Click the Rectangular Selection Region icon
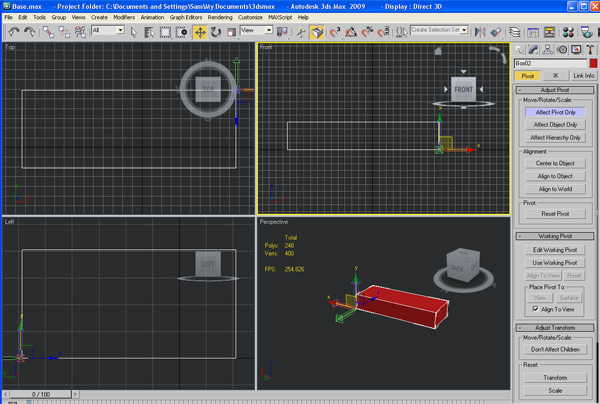The height and width of the screenshot is (404, 600). coord(165,32)
